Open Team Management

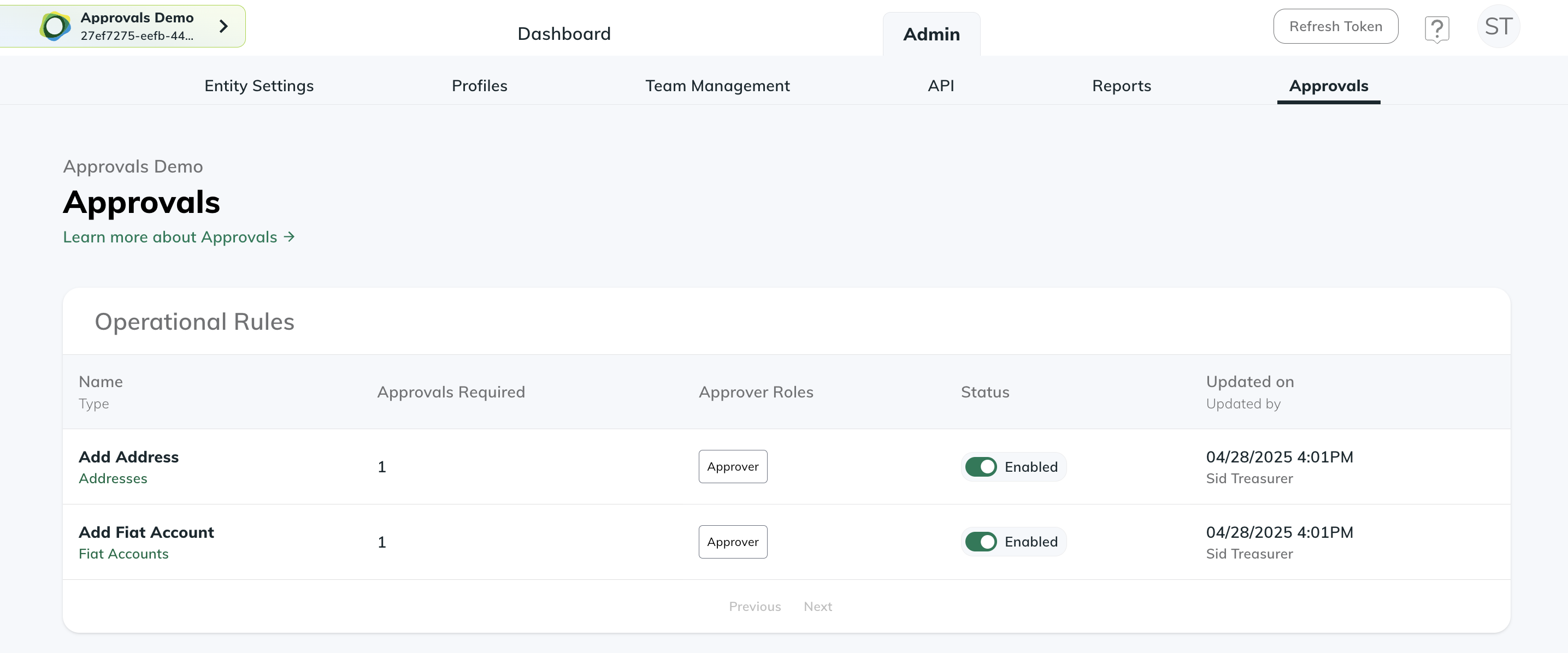pyautogui.click(x=718, y=86)
